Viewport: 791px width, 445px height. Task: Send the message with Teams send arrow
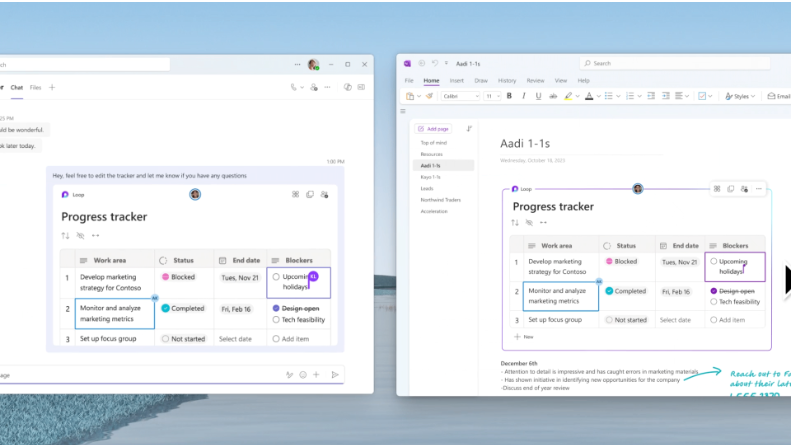coord(334,375)
